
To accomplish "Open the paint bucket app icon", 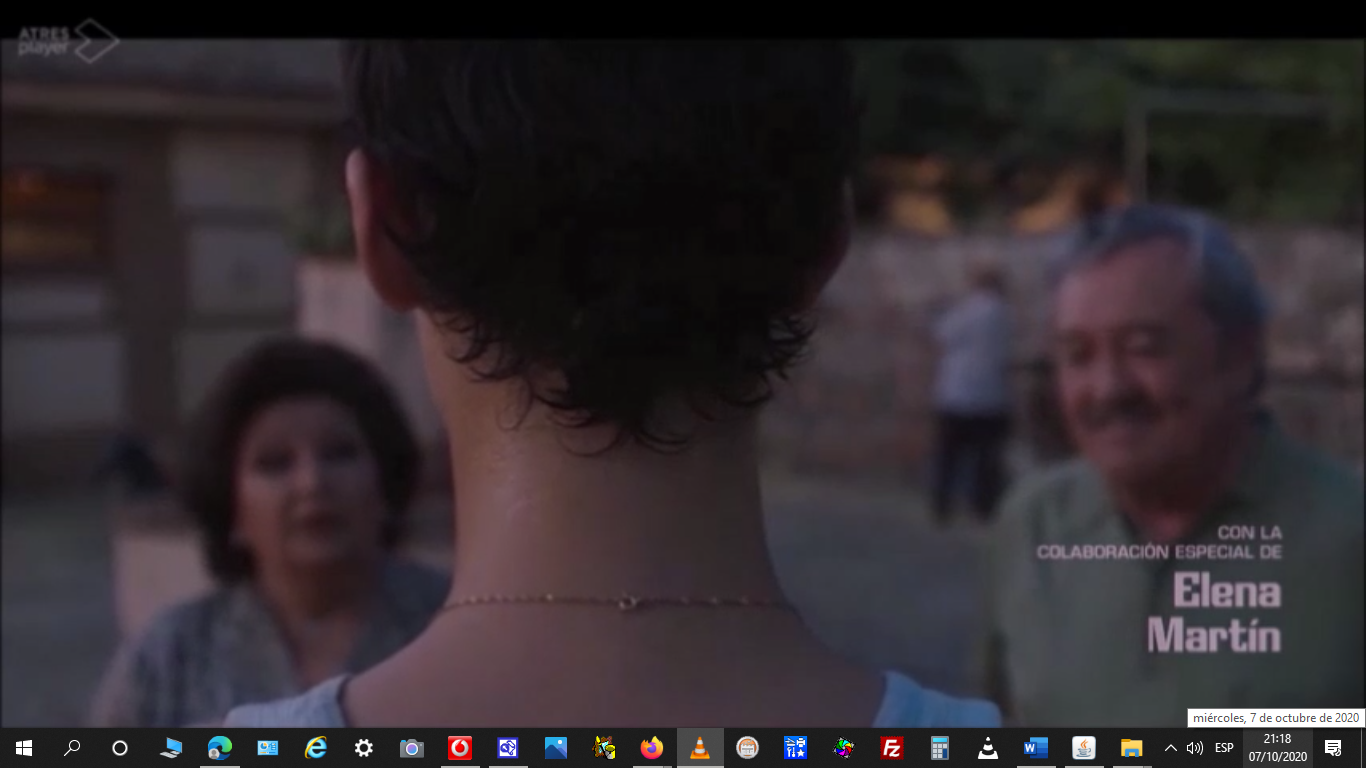I will pos(603,748).
